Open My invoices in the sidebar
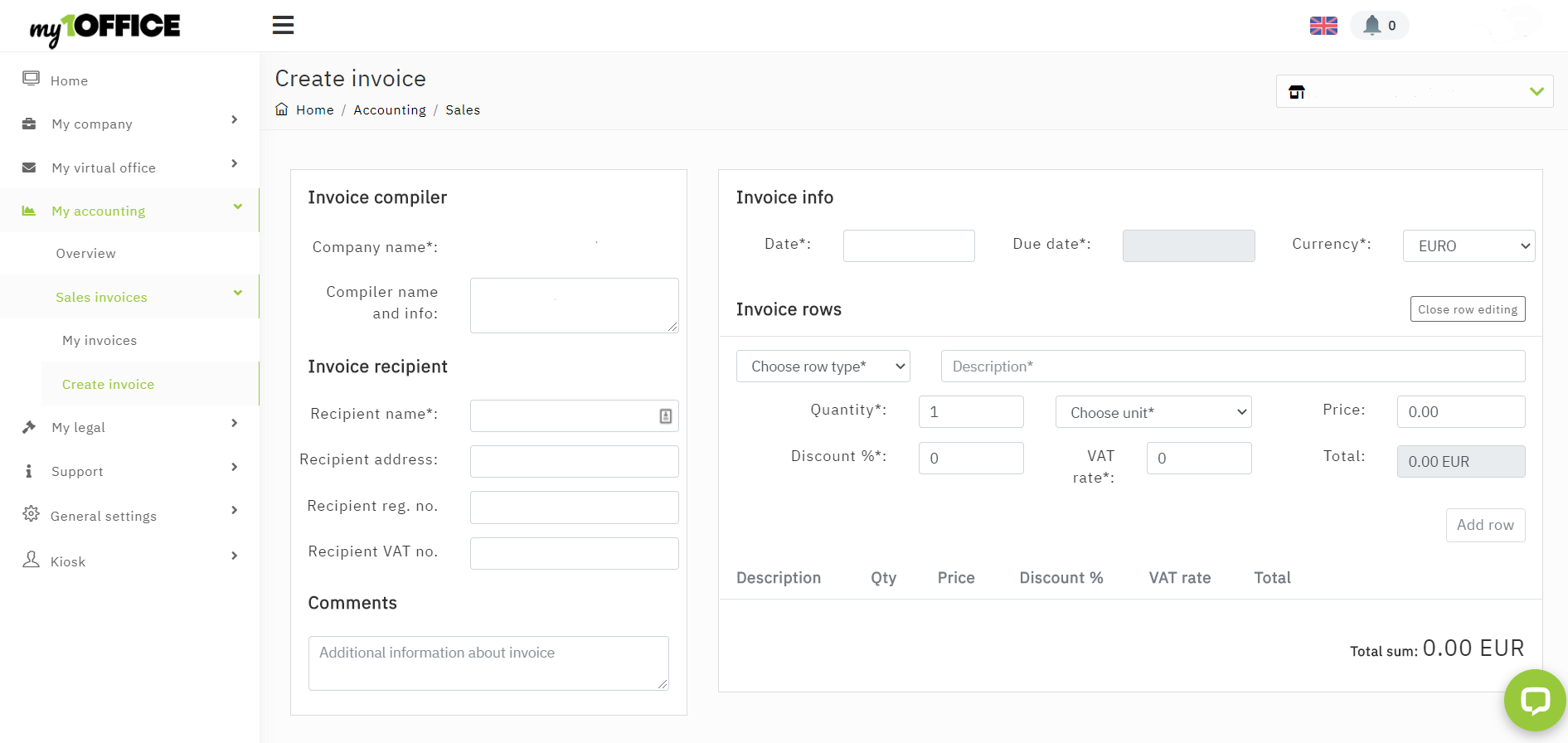This screenshot has height=743, width=1568. [x=100, y=341]
